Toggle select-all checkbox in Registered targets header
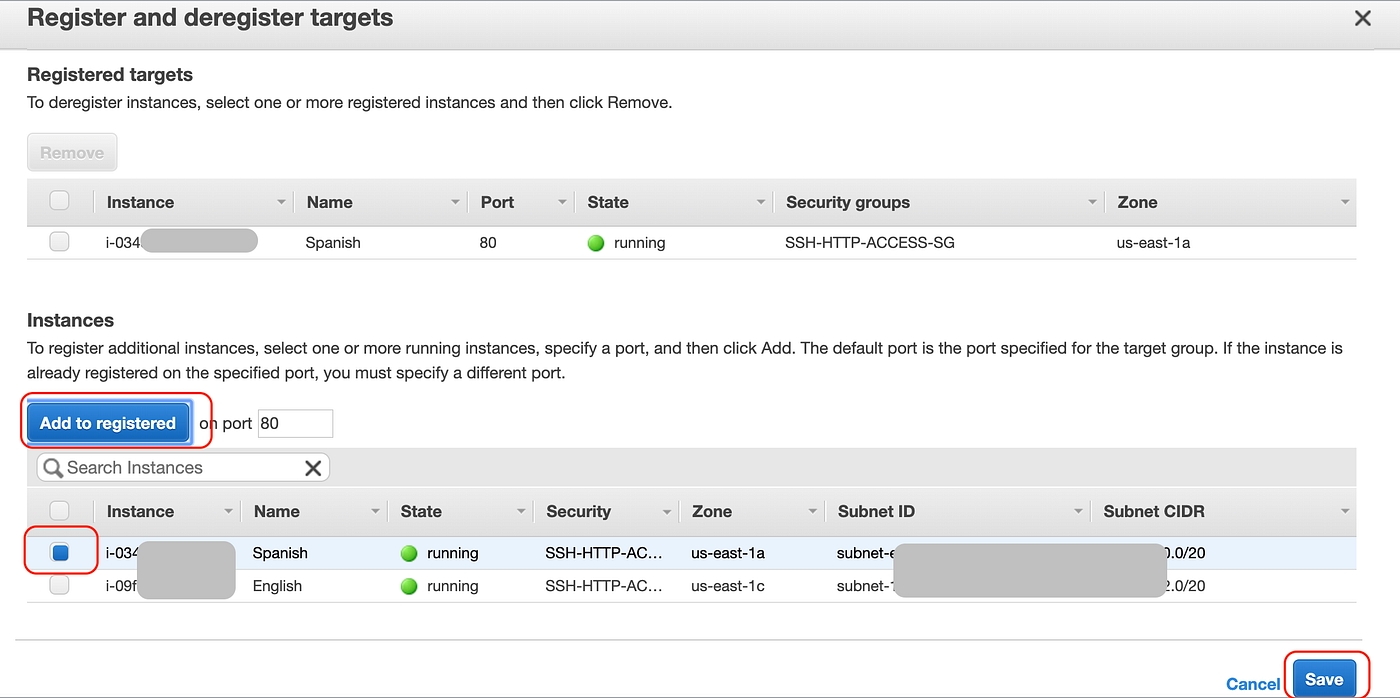 coord(60,201)
